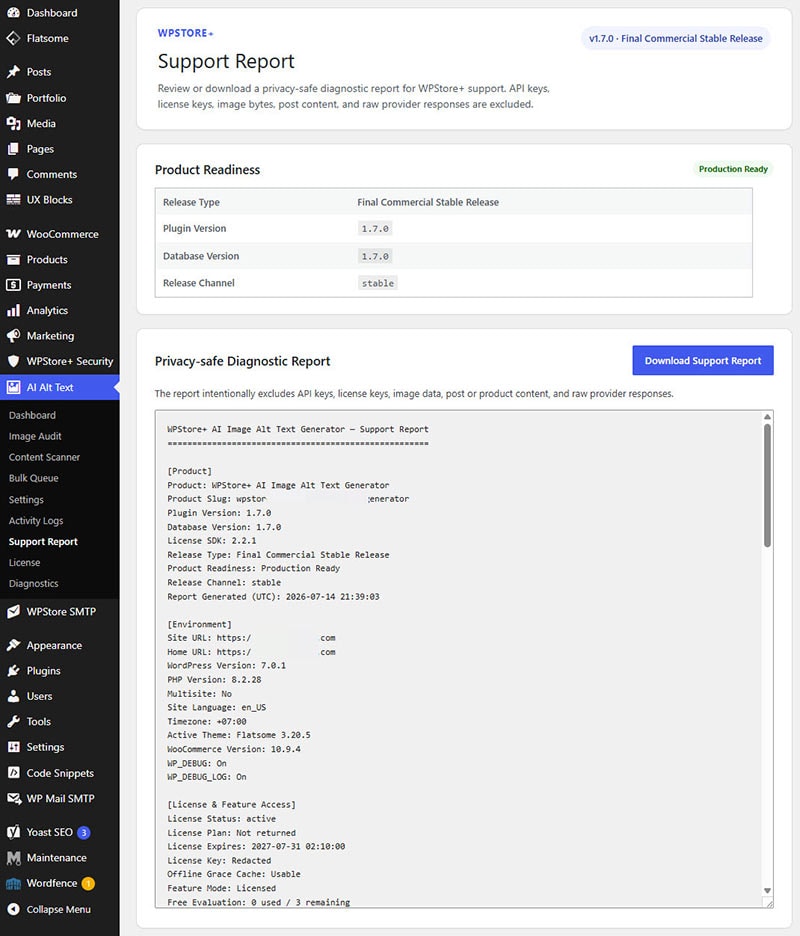This screenshot has width=800, height=936.
Task: Click the Dashboard icon in sidebar
Action: click(13, 13)
